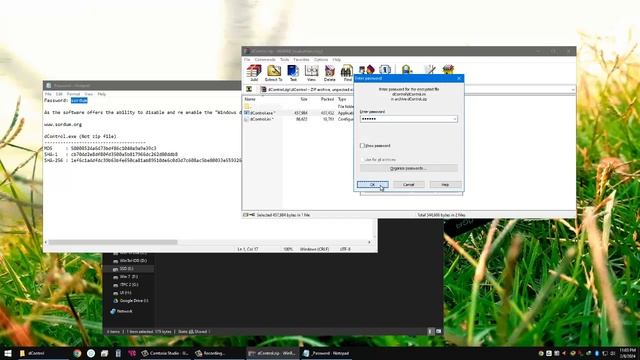Click the Notepad horizontal scrollbar thumb

(x=113, y=242)
